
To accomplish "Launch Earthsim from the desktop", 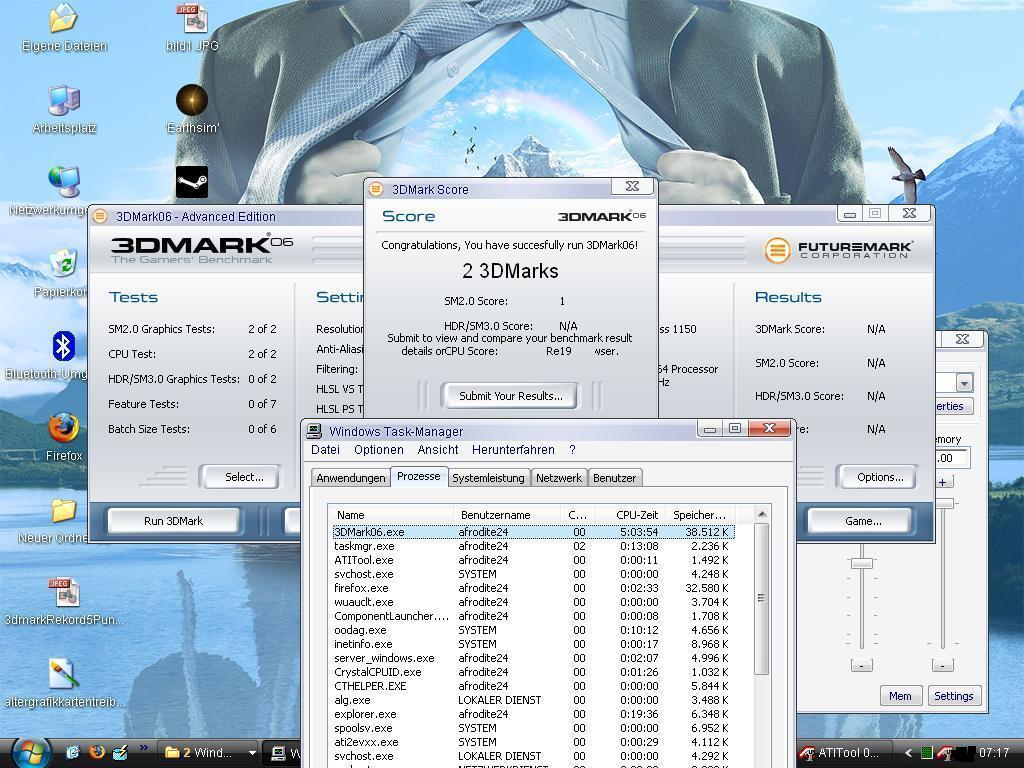I will (191, 101).
